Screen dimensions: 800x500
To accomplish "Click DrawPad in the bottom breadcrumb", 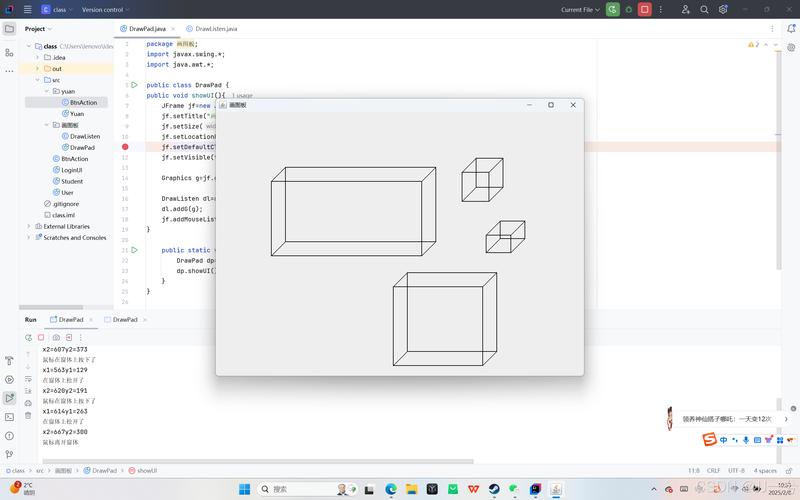I will coord(104,470).
